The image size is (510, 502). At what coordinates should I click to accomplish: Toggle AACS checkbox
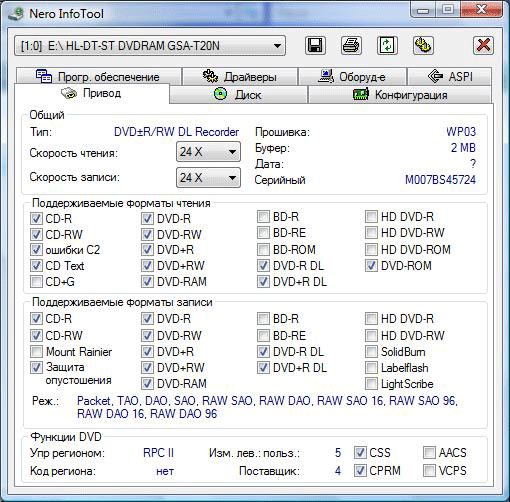[x=429, y=453]
